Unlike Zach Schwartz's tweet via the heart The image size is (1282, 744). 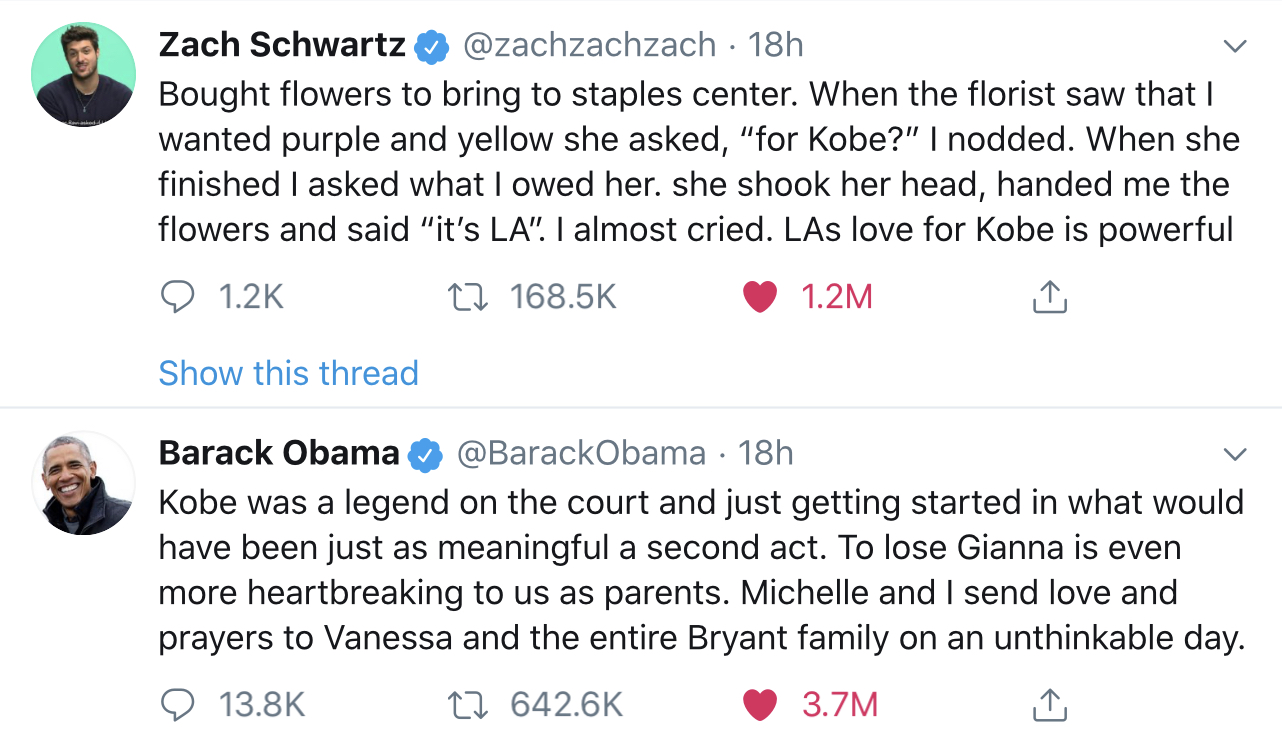coord(761,297)
